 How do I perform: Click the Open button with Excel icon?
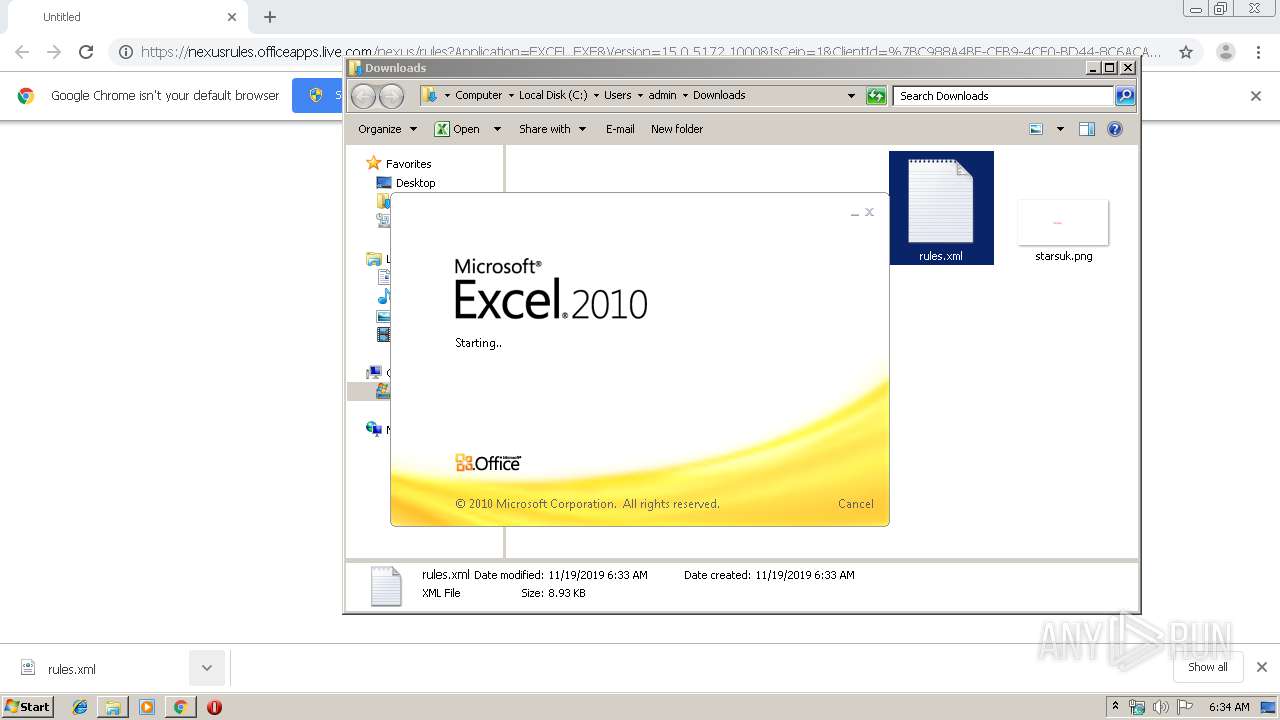[458, 129]
